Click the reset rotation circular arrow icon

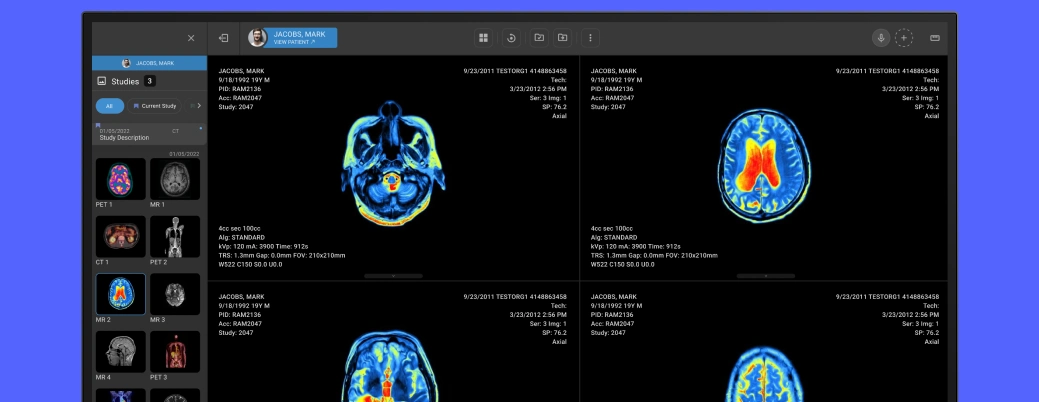click(x=512, y=38)
